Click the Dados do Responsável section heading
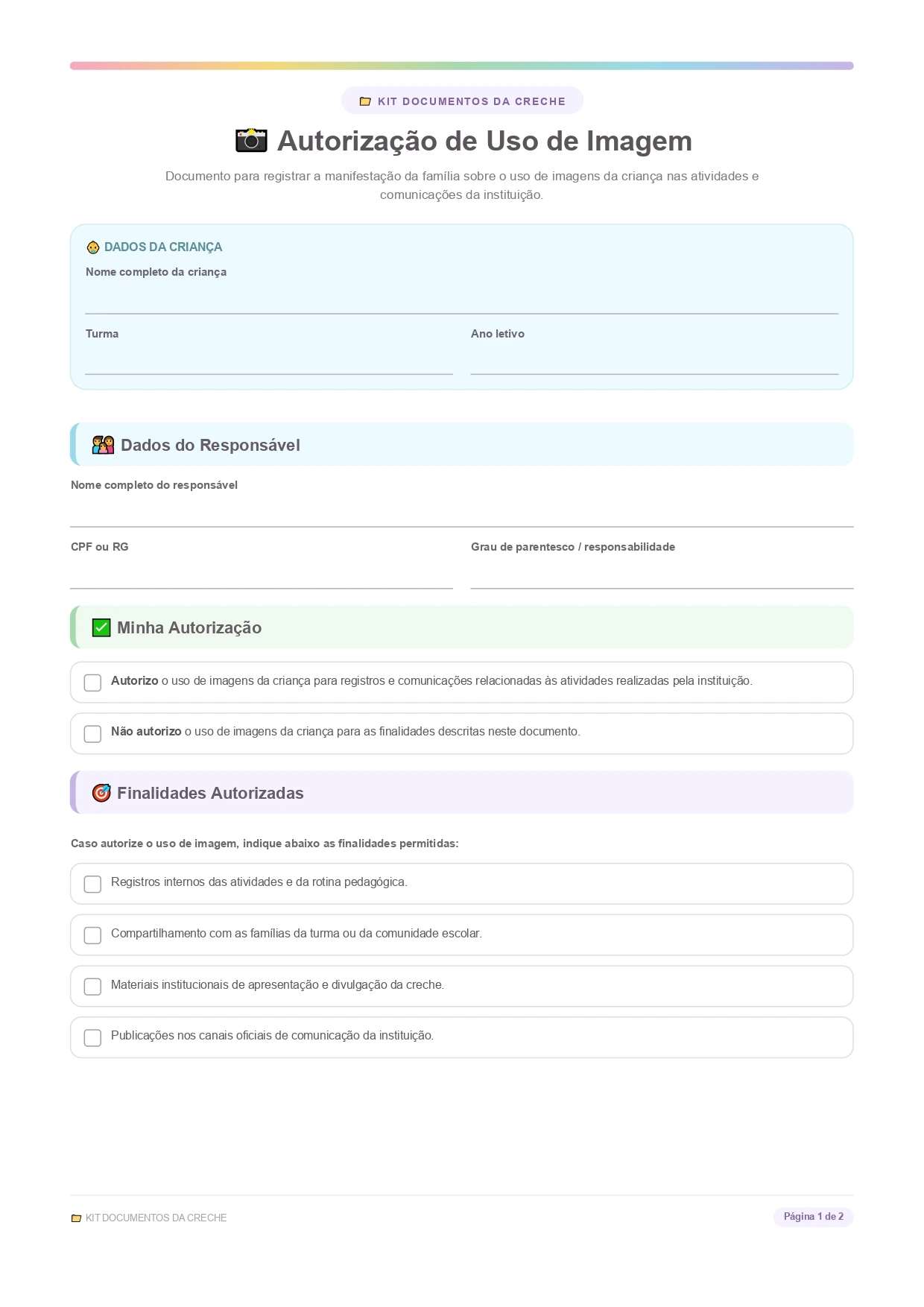 210,445
